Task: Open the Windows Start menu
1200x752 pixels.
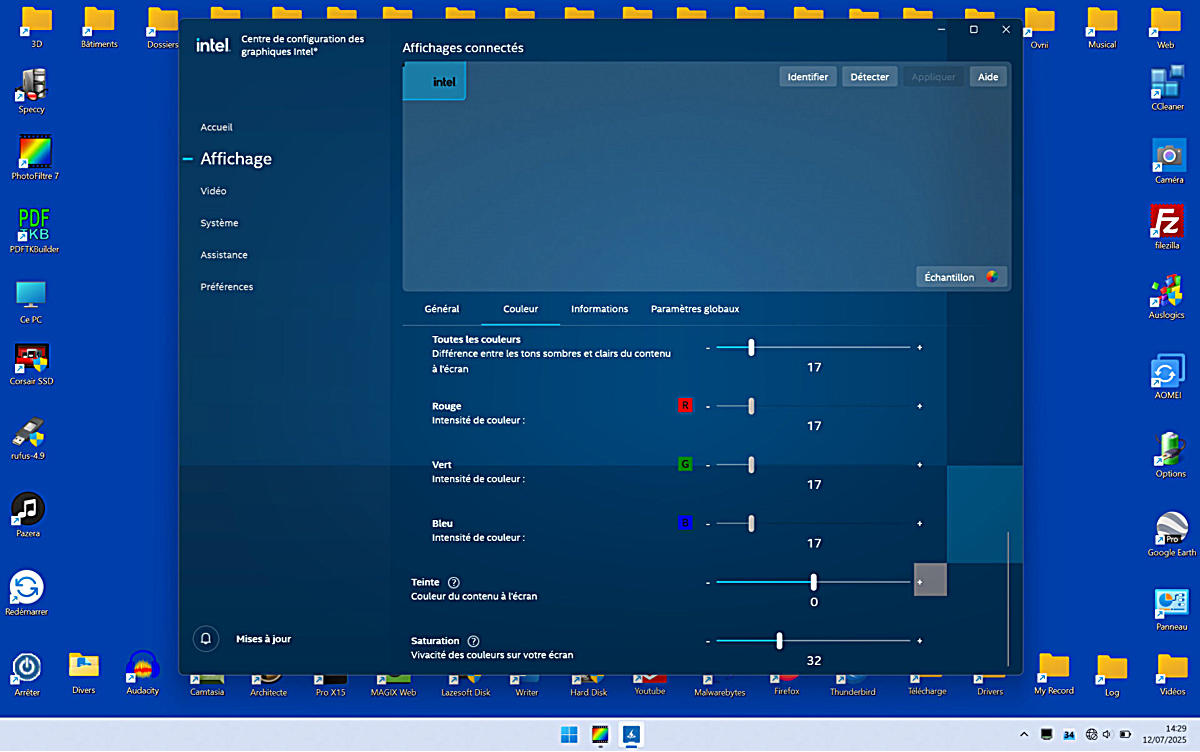Action: 569,735
